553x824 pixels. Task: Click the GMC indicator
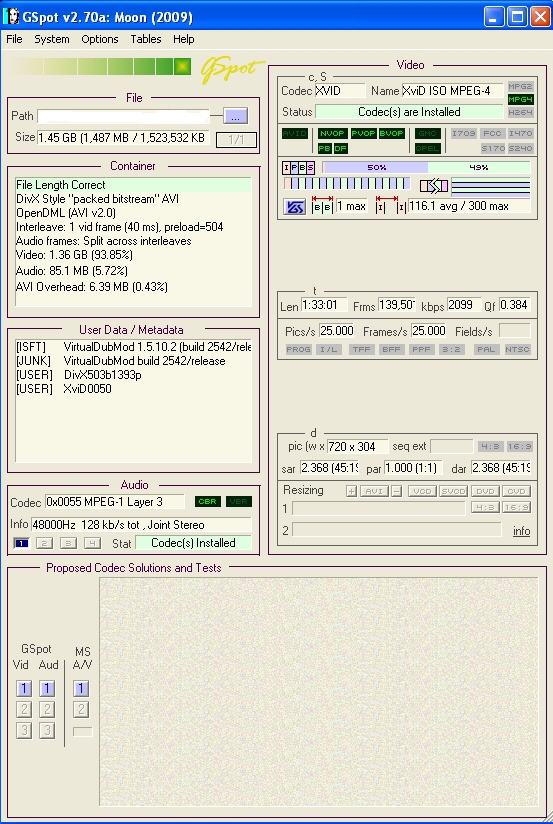tap(427, 133)
